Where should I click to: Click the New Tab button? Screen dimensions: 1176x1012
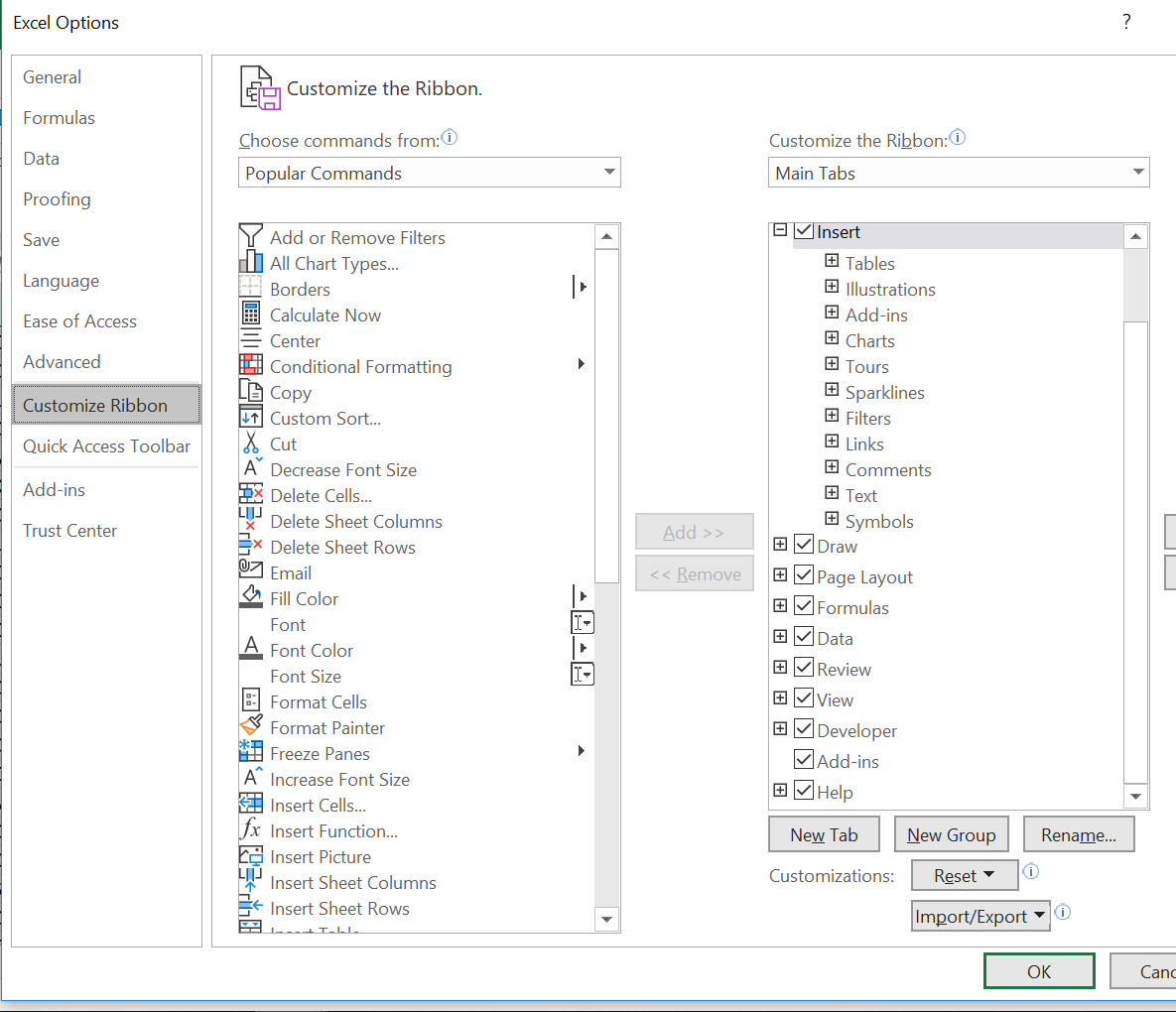824,833
